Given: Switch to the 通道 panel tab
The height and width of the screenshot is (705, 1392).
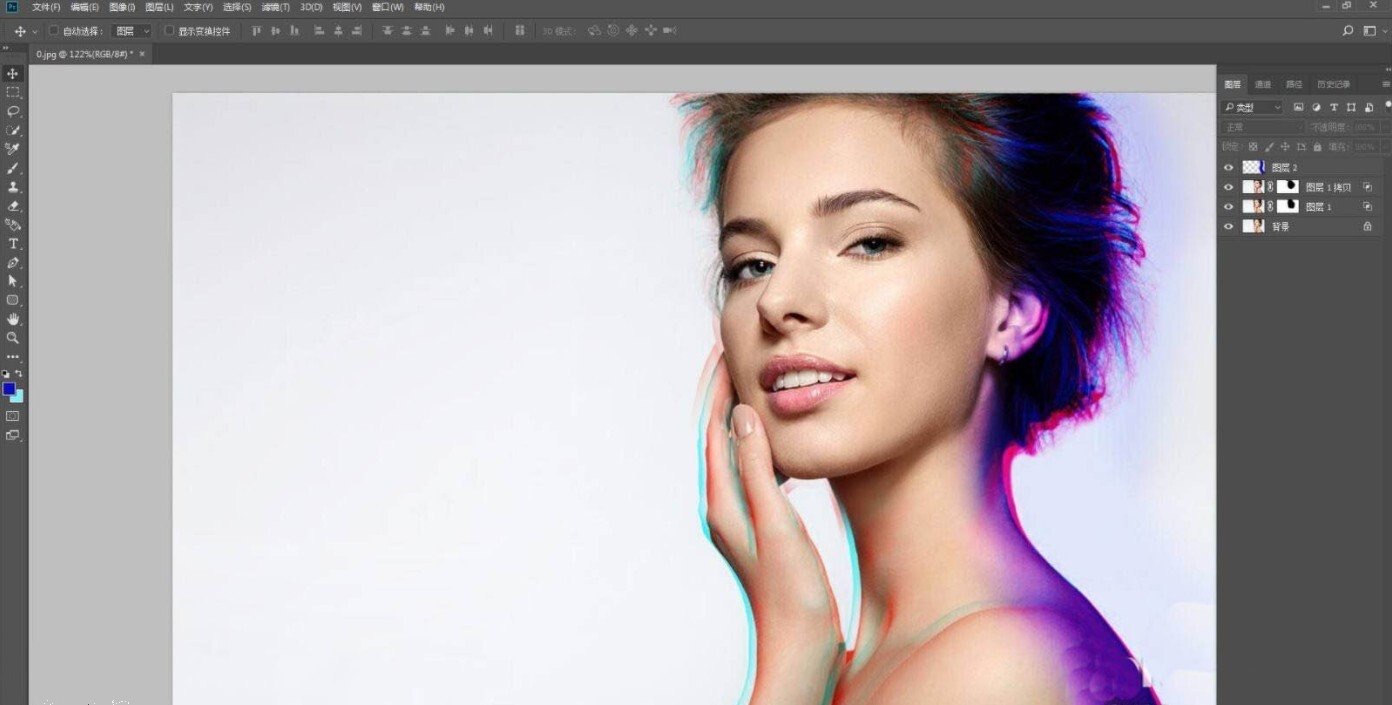Looking at the screenshot, I should tap(1263, 84).
